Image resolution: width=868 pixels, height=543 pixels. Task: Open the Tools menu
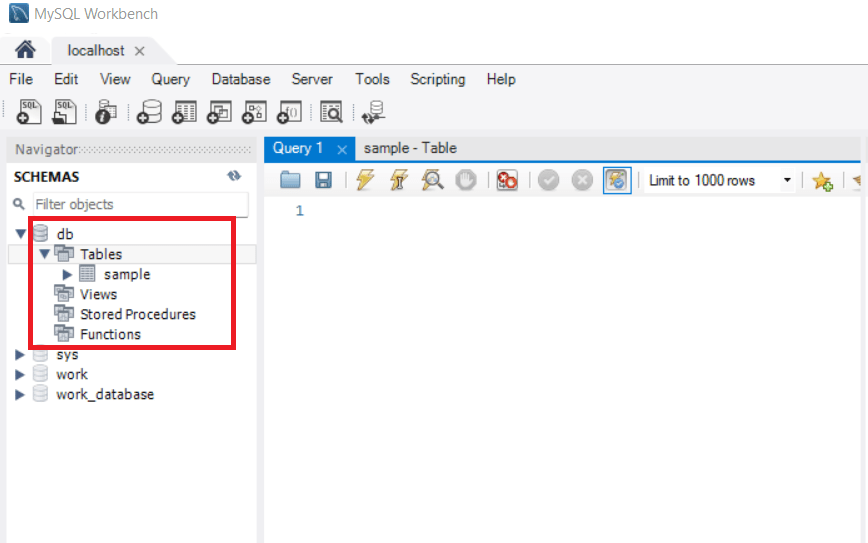(372, 79)
